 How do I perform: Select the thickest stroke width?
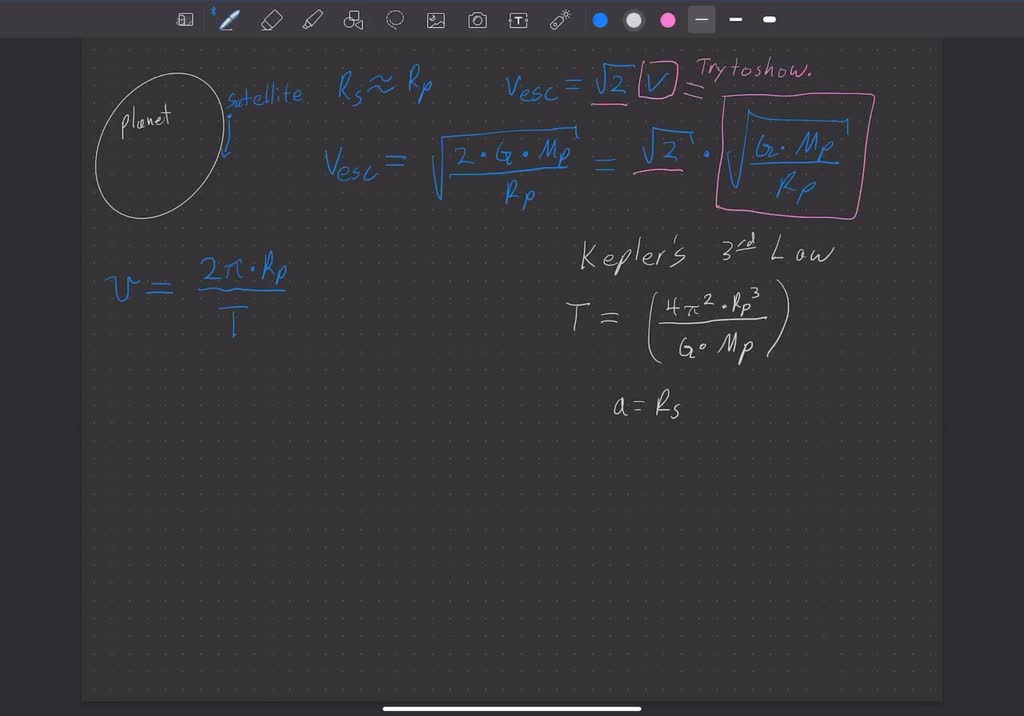769,20
